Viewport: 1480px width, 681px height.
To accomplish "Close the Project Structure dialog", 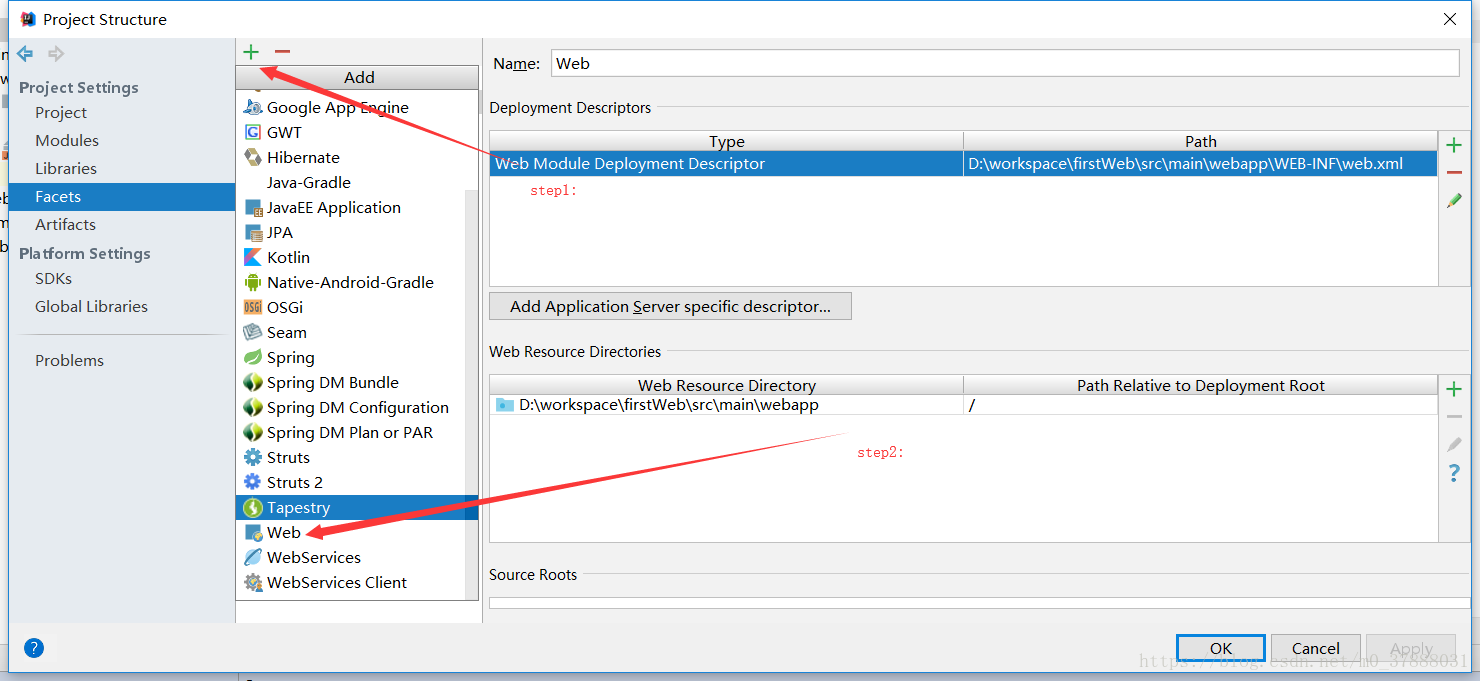I will 1449,19.
